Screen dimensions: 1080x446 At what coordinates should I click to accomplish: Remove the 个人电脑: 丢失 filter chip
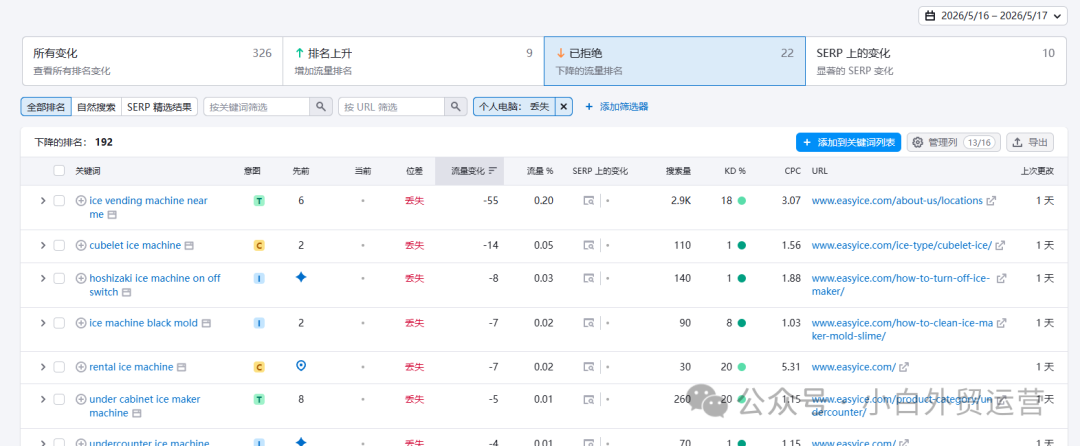563,107
